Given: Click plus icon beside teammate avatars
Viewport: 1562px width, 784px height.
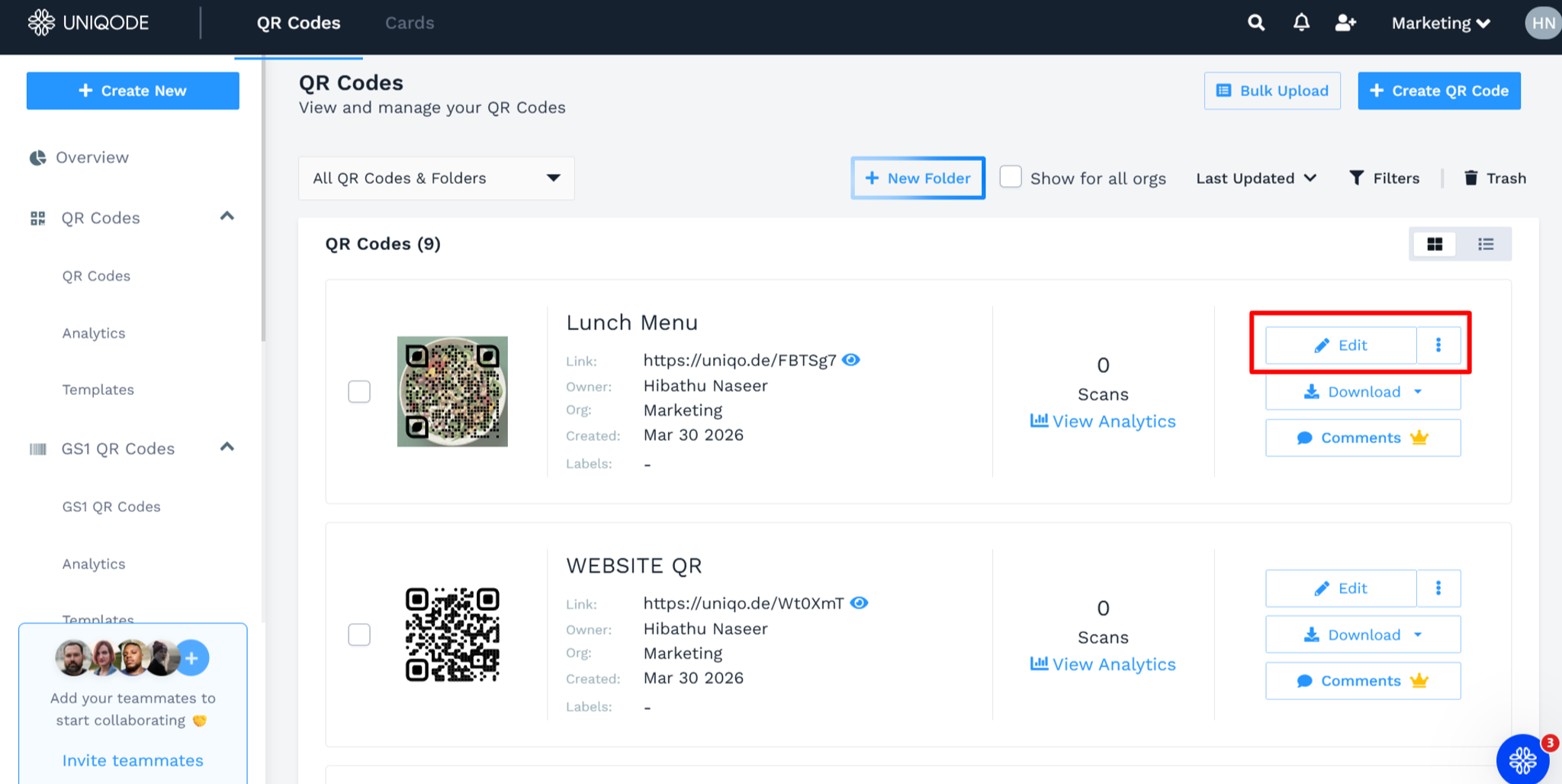Looking at the screenshot, I should [x=192, y=658].
